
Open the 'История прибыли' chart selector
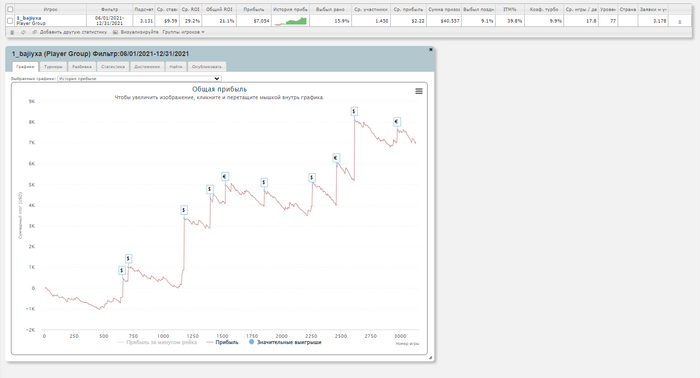[139, 79]
